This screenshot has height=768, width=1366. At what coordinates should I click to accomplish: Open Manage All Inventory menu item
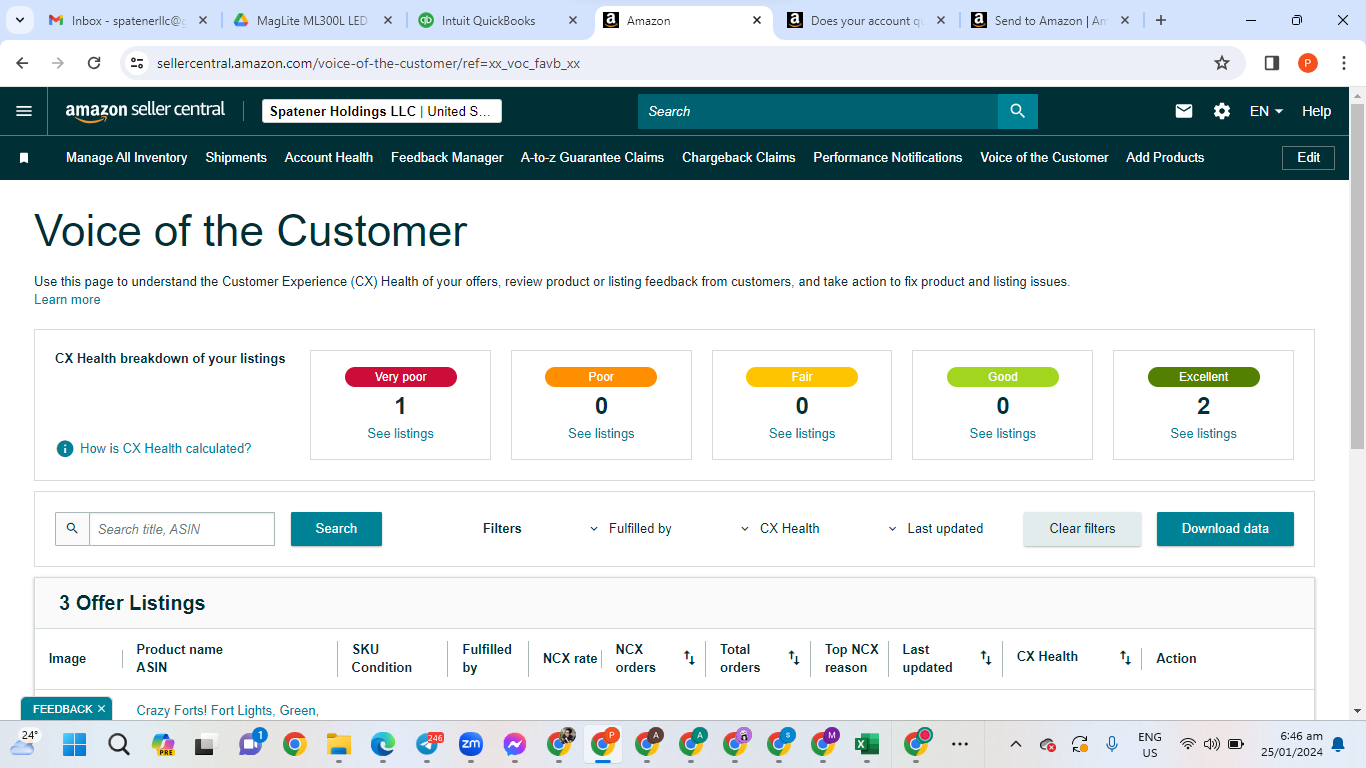pos(126,157)
